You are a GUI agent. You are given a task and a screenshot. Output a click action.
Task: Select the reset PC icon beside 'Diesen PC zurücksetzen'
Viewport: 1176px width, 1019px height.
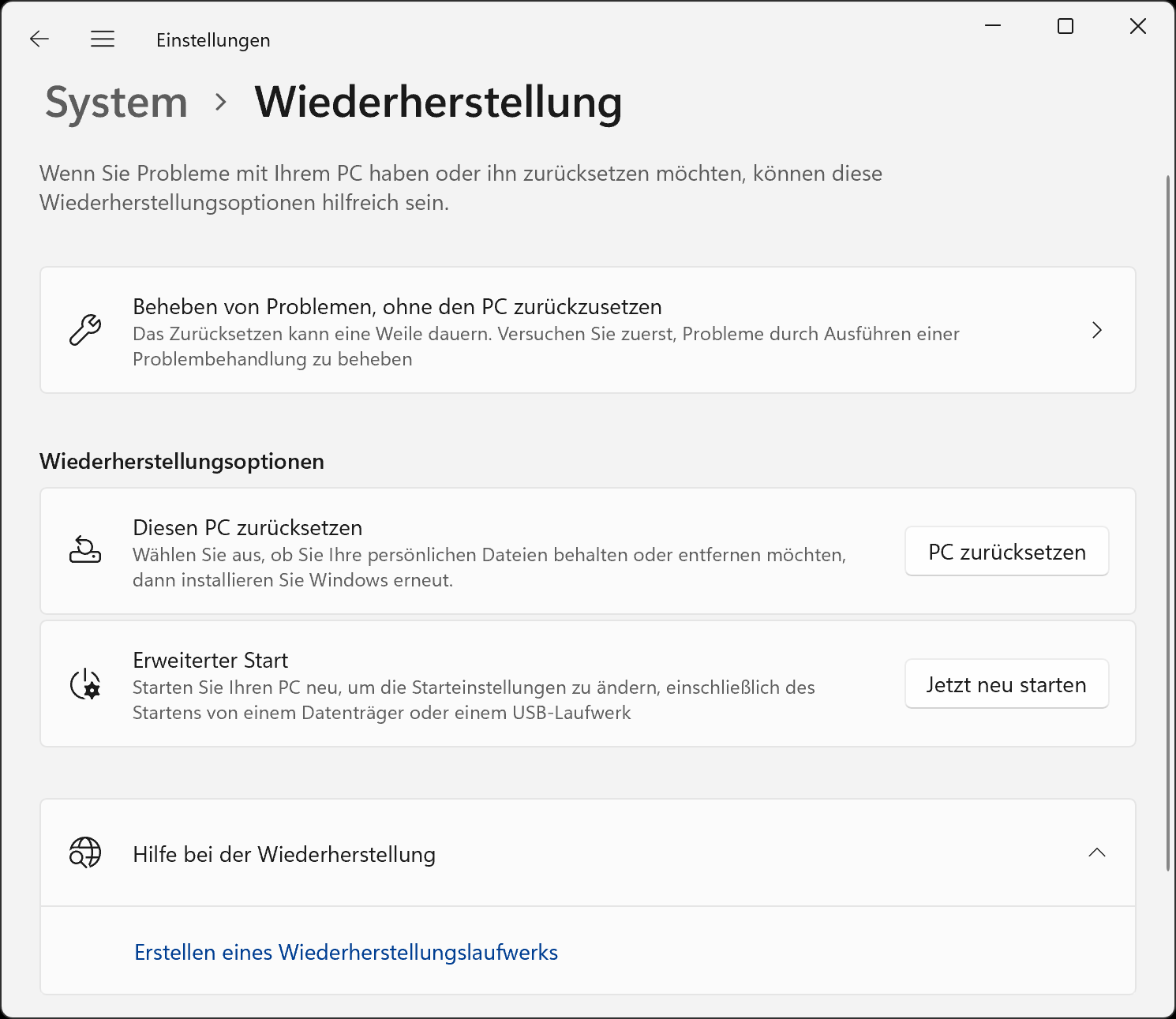86,551
